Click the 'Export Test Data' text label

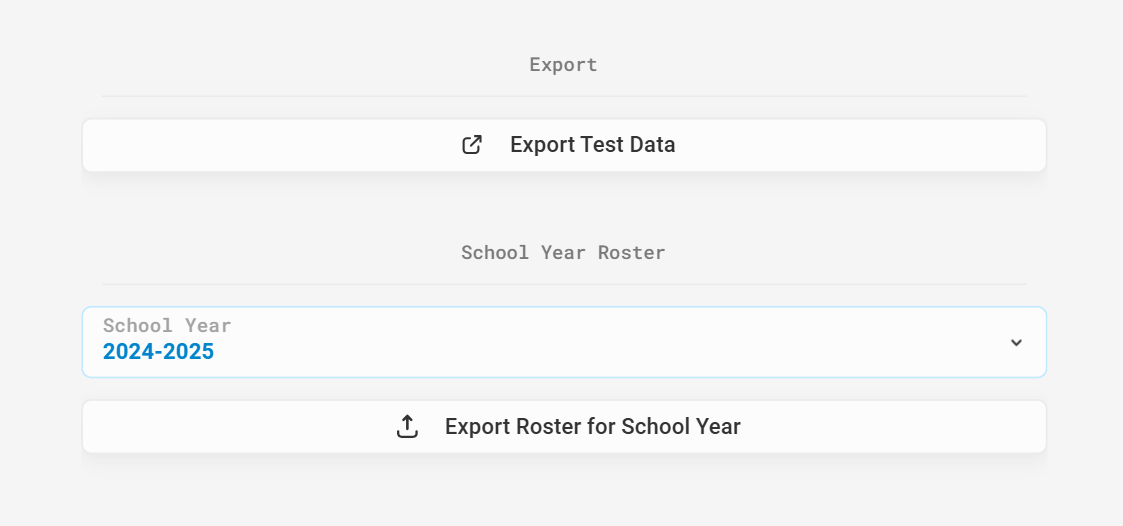click(x=592, y=145)
